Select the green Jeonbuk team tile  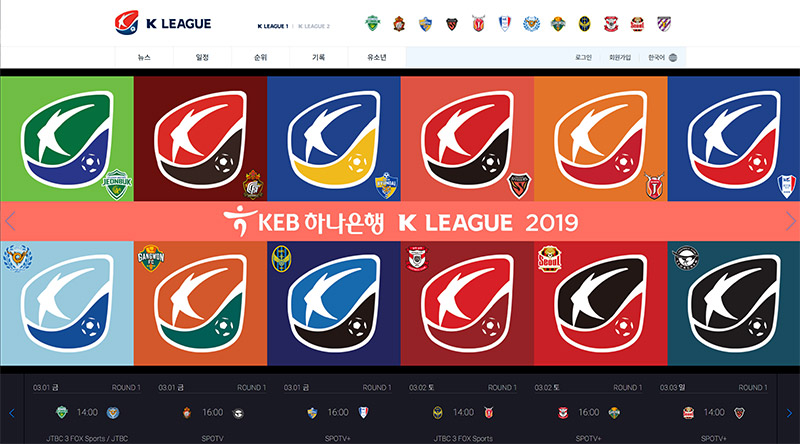click(67, 139)
